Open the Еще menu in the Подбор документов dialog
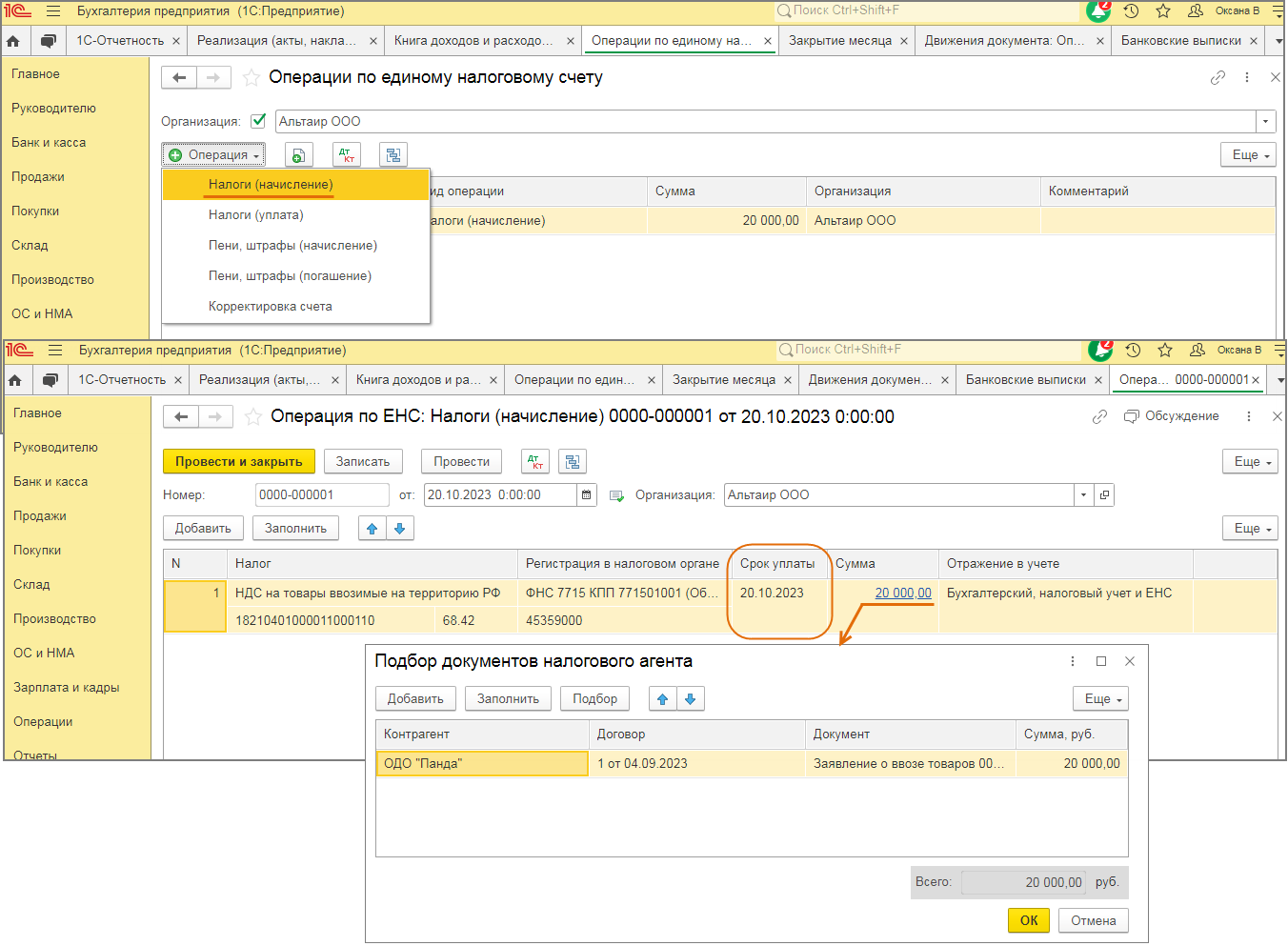This screenshot has height=946, width=1288. point(1100,699)
